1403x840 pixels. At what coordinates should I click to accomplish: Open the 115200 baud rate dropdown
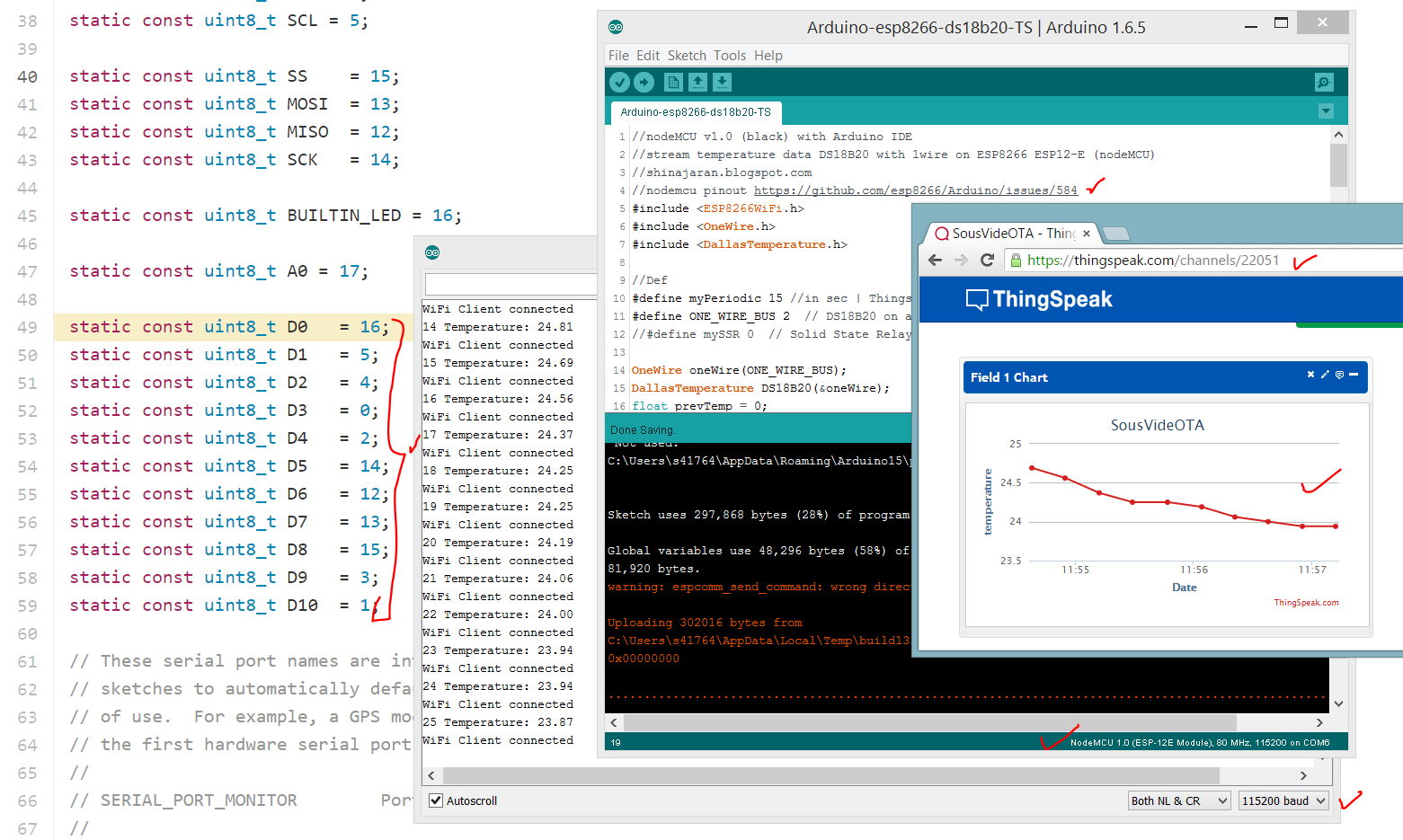[x=1283, y=800]
